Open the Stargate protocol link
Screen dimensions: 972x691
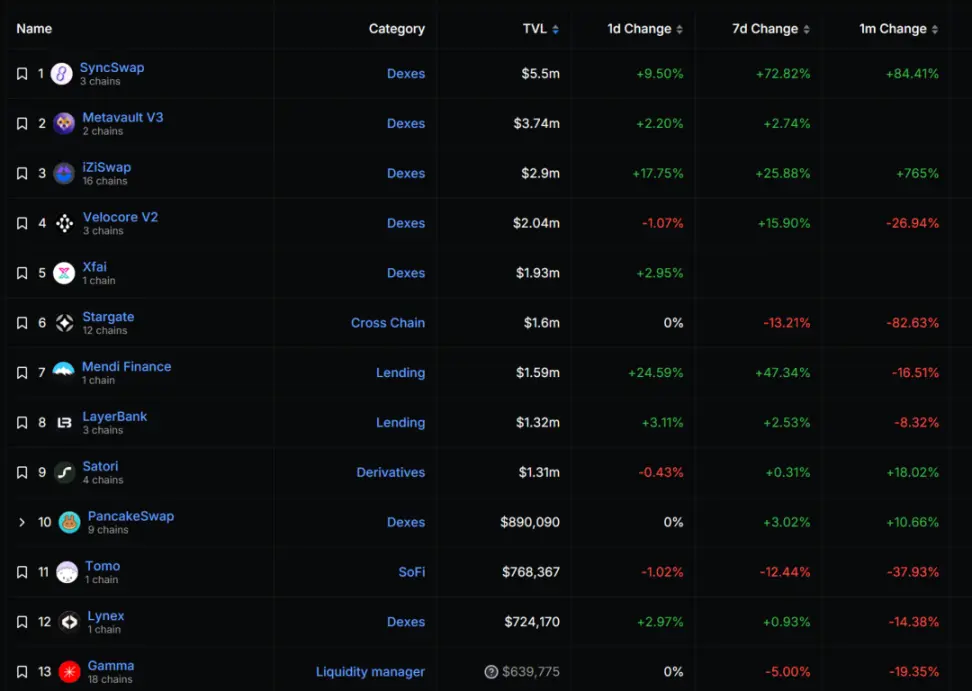coord(108,317)
